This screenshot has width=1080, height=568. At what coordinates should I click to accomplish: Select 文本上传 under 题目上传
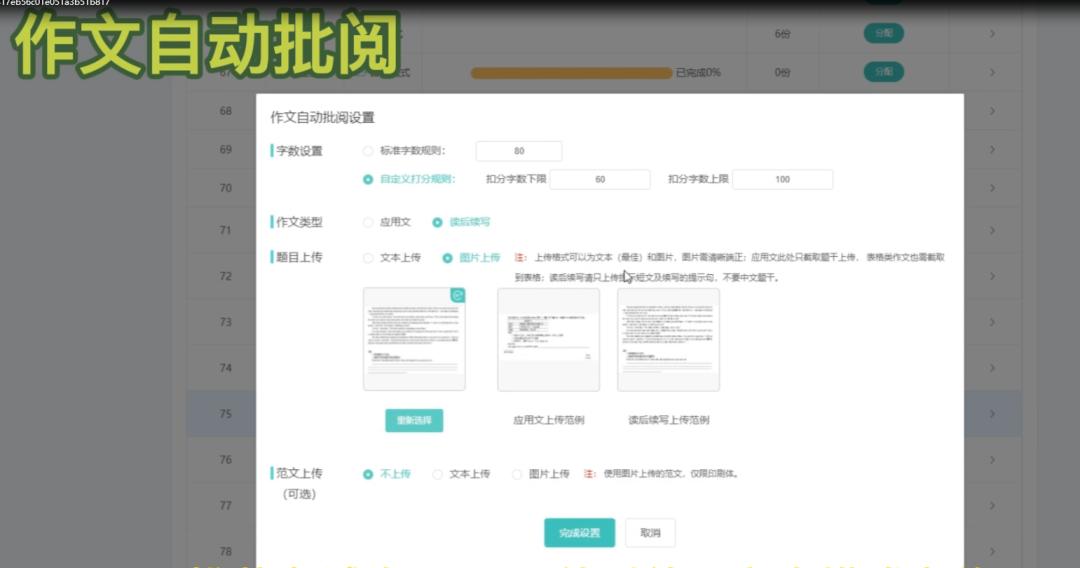[x=368, y=257]
